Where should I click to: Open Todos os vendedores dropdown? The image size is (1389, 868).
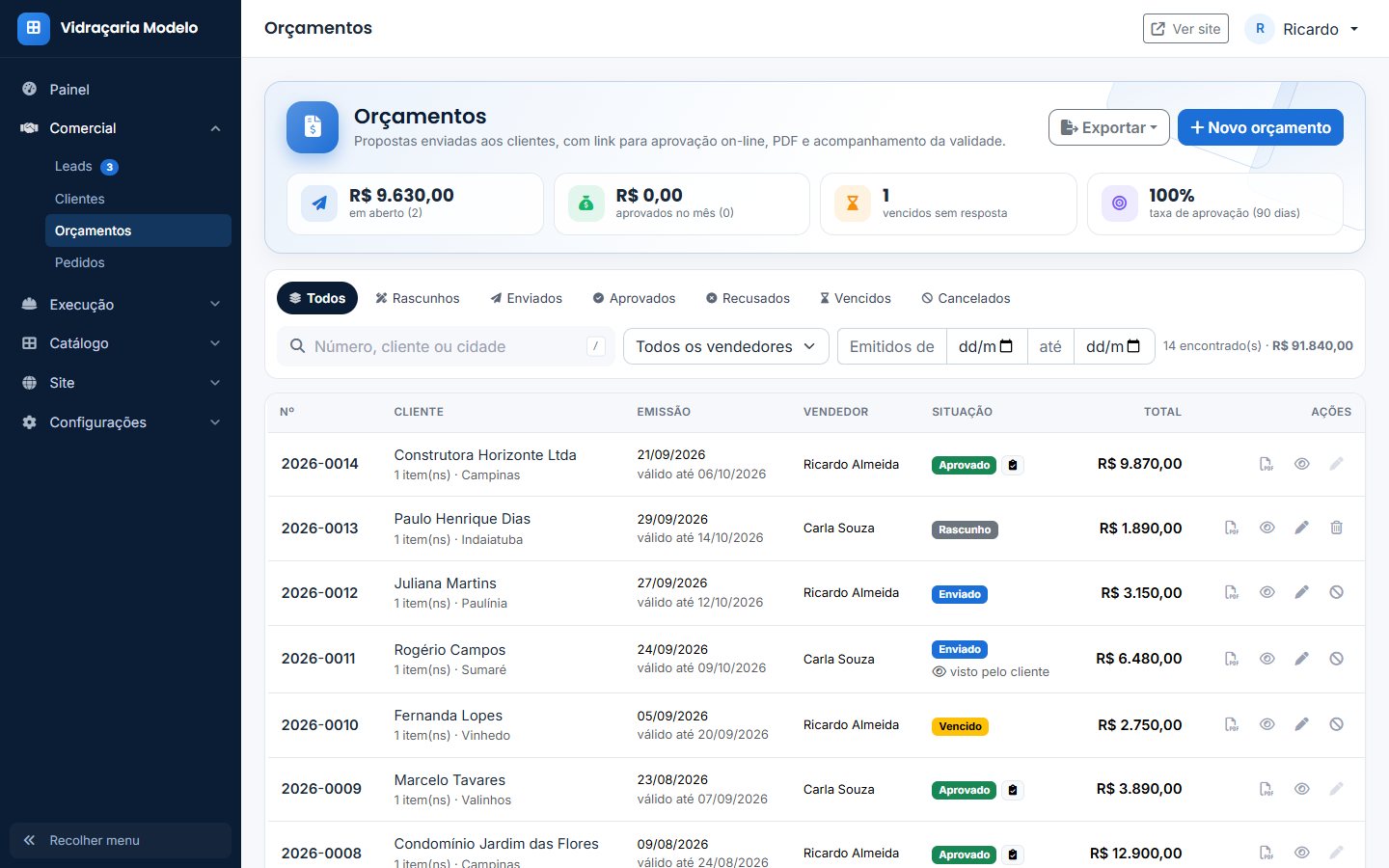point(726,346)
